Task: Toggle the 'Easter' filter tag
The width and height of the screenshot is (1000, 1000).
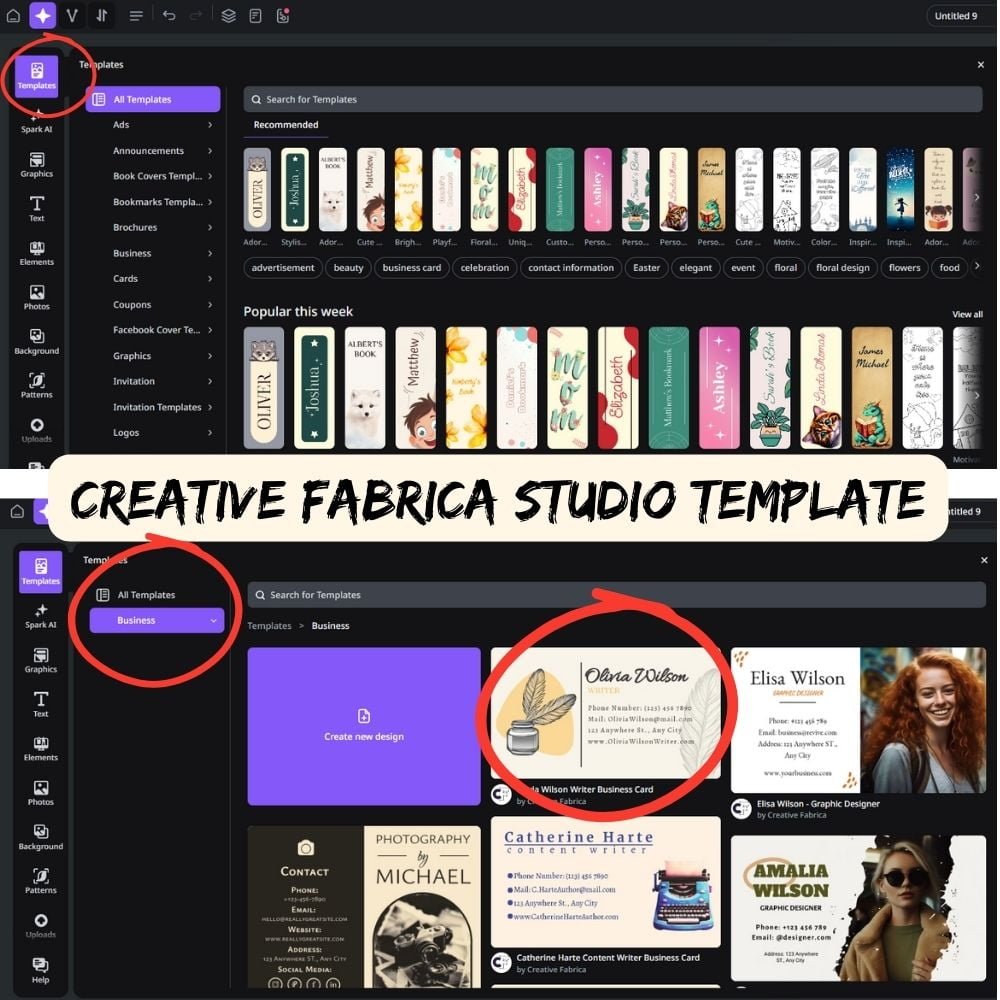Action: [646, 267]
